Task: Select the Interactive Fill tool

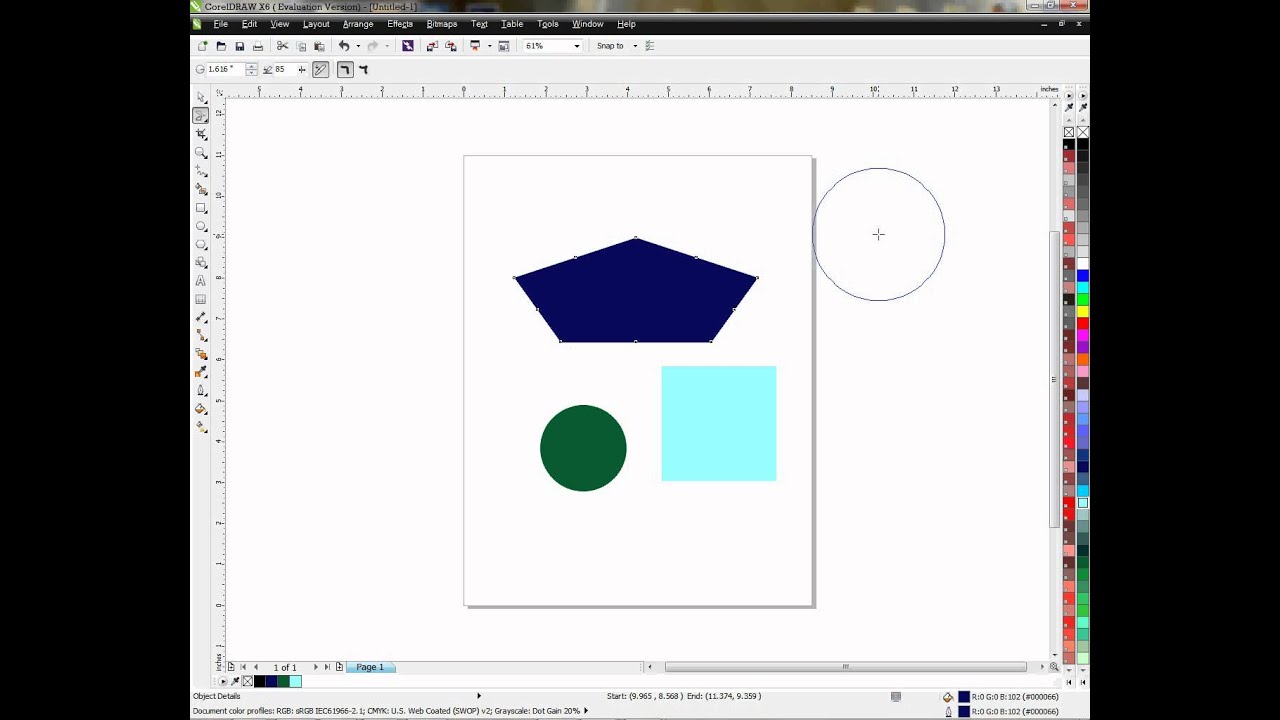Action: pos(201,427)
